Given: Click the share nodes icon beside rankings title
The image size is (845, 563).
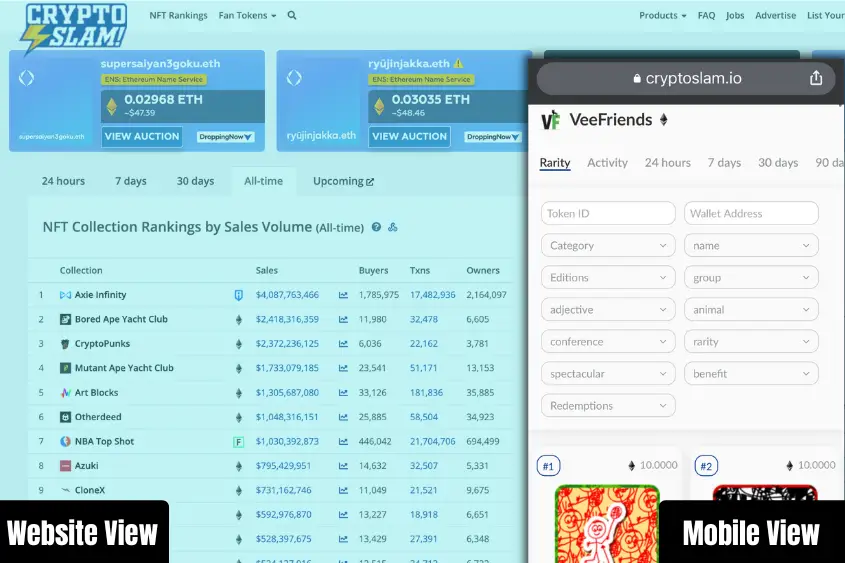Looking at the screenshot, I should coord(392,227).
